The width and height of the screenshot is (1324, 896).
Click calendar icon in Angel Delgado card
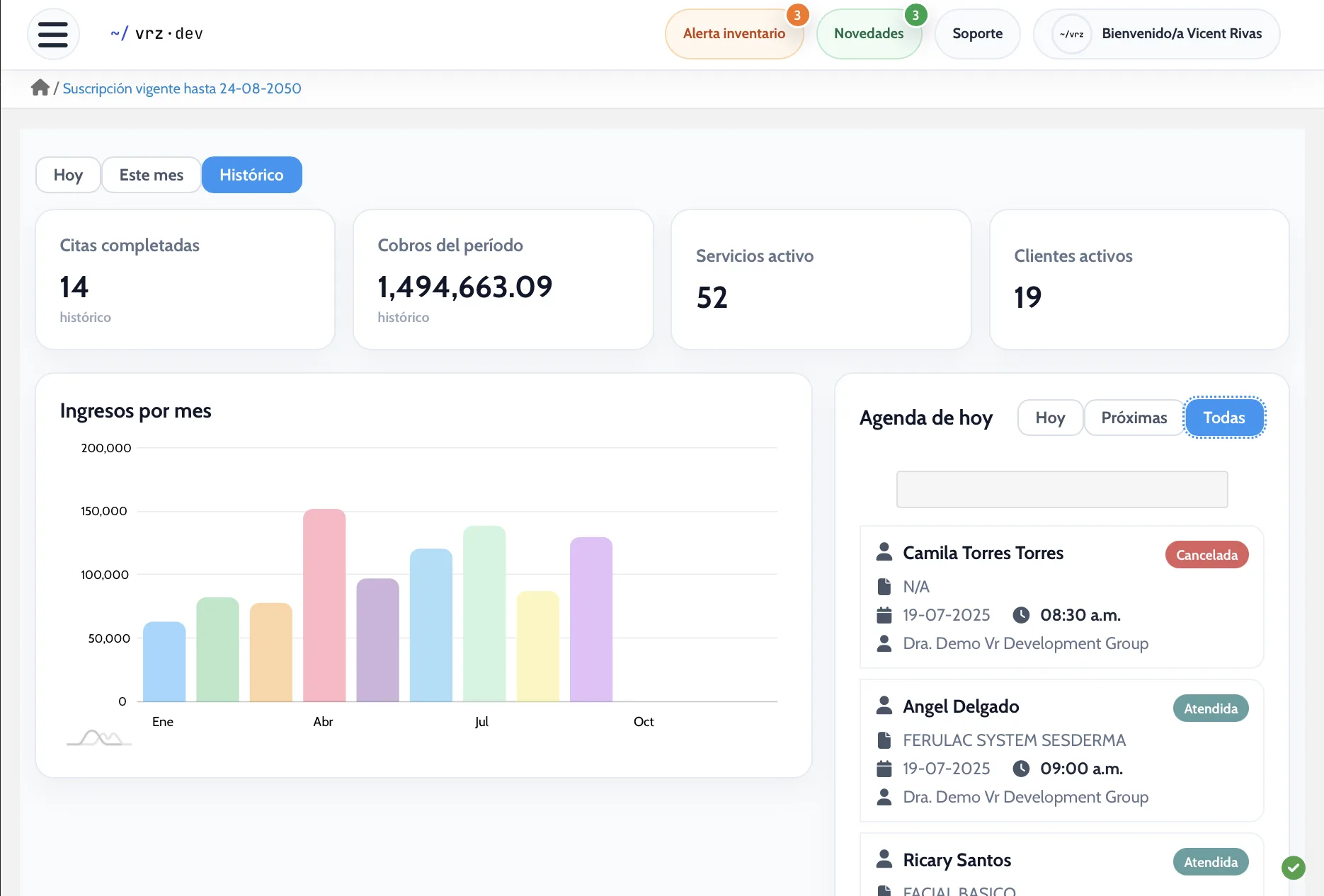point(884,769)
